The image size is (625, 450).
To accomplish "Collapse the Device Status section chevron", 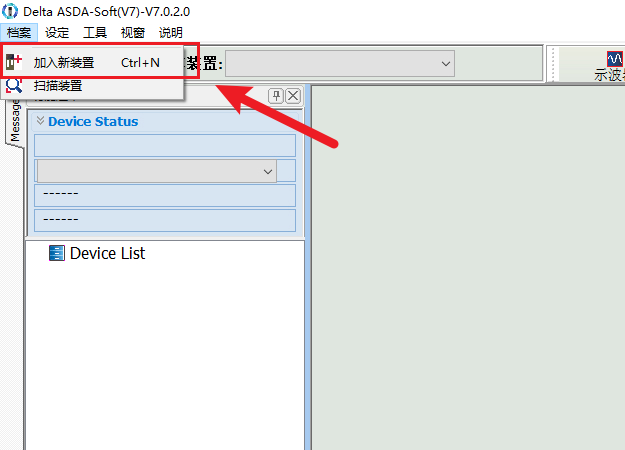I will click(x=40, y=121).
